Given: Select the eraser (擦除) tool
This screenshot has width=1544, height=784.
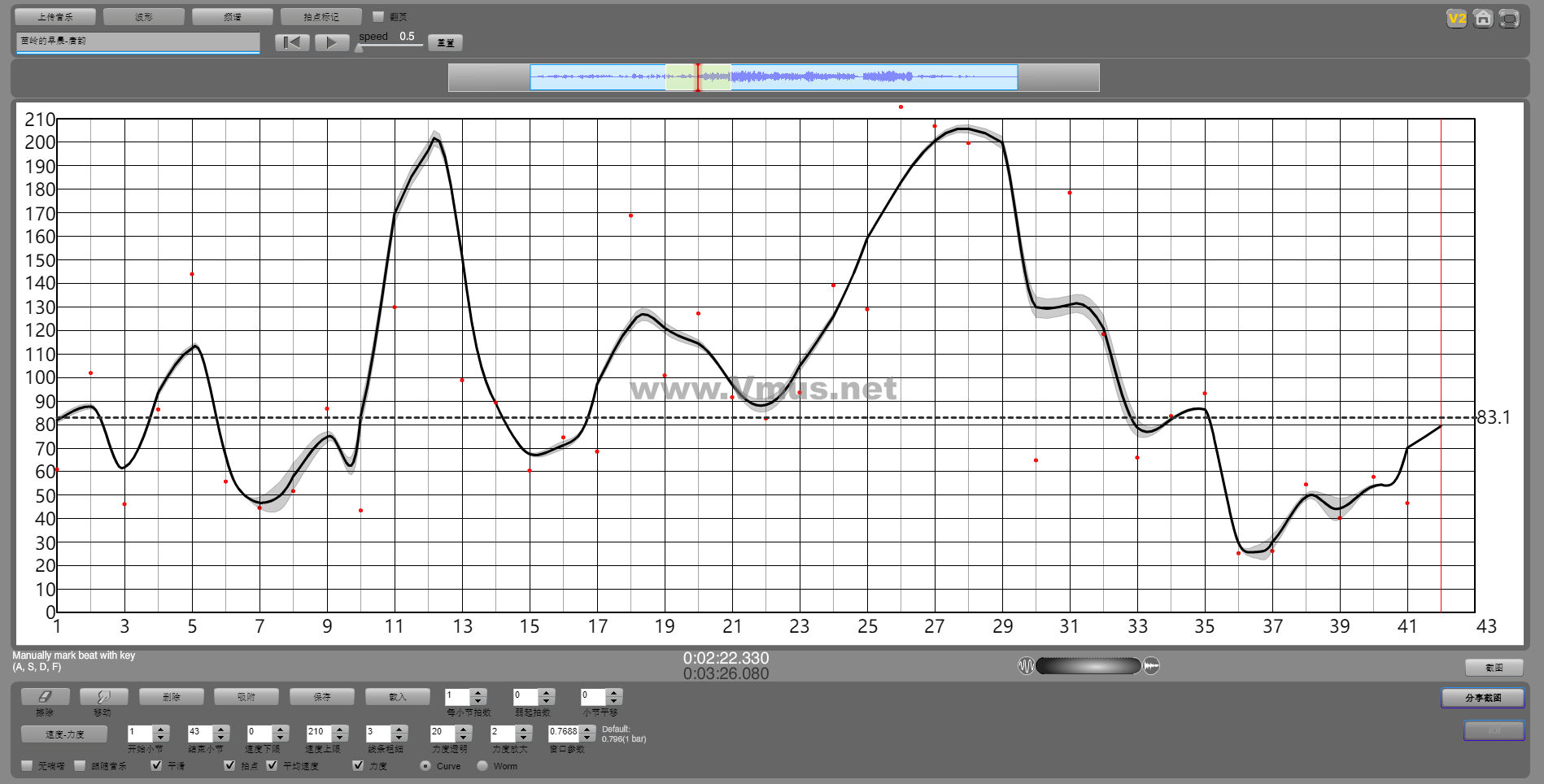Looking at the screenshot, I should [45, 697].
